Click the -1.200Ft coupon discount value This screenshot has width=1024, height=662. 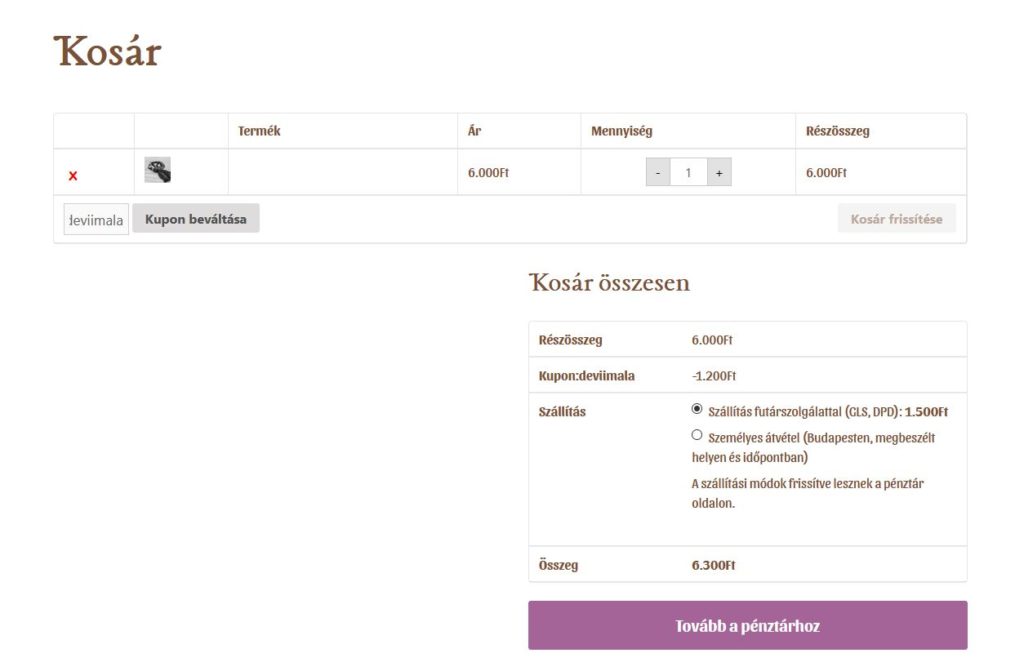[714, 375]
